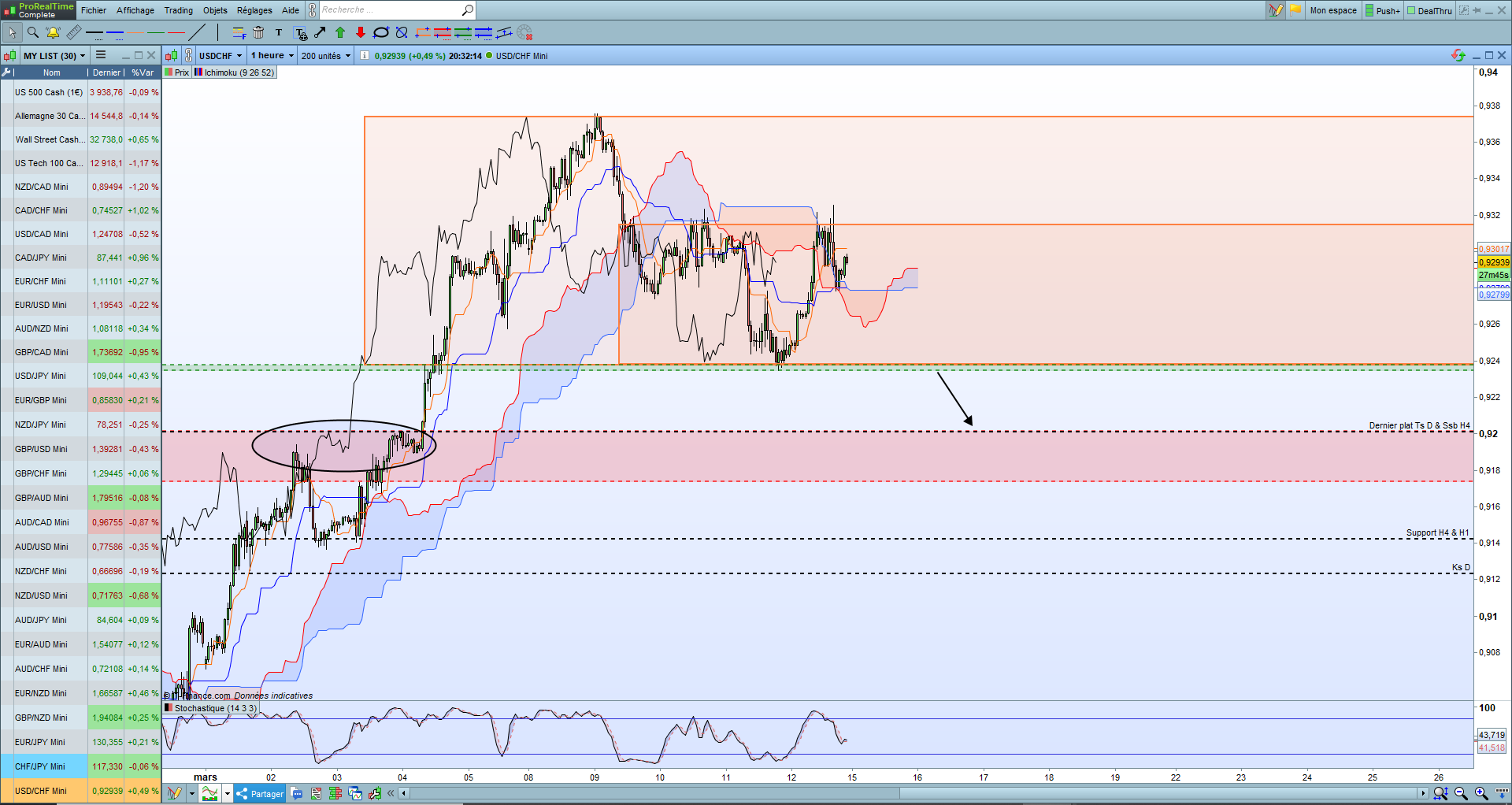Click the Prix indicator label
Viewport: 1512px width, 805px height.
pos(176,72)
